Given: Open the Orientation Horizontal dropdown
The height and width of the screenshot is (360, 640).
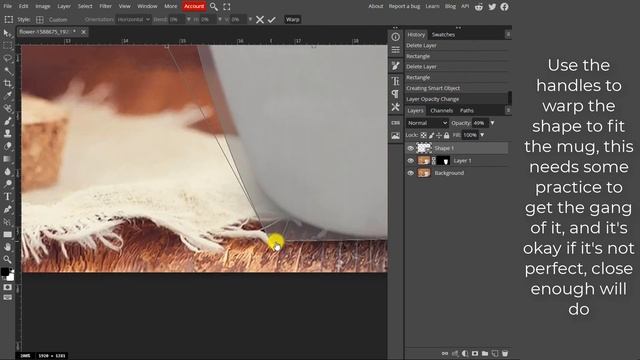Looking at the screenshot, I should pos(133,19).
